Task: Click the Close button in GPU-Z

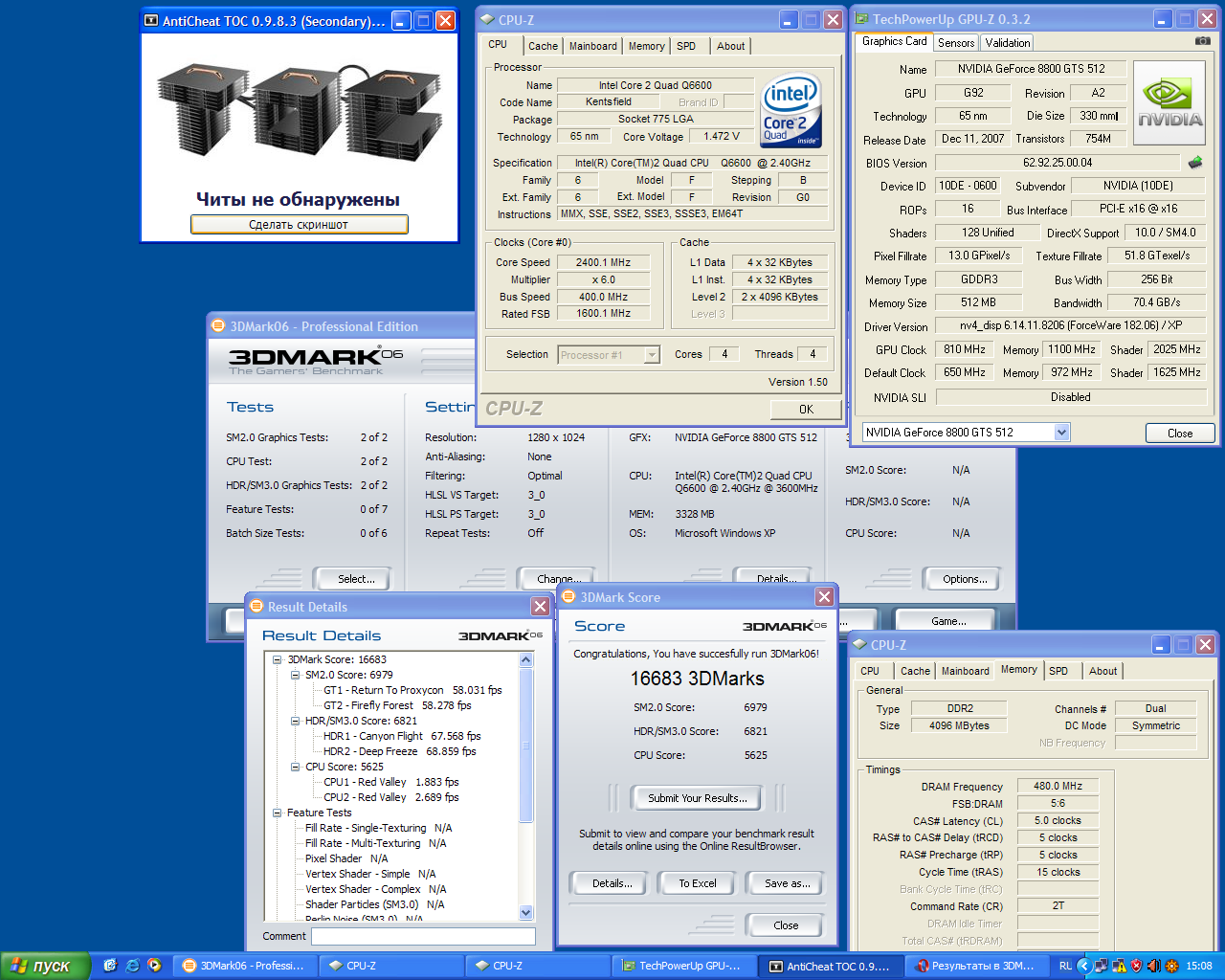Action: (x=1180, y=434)
